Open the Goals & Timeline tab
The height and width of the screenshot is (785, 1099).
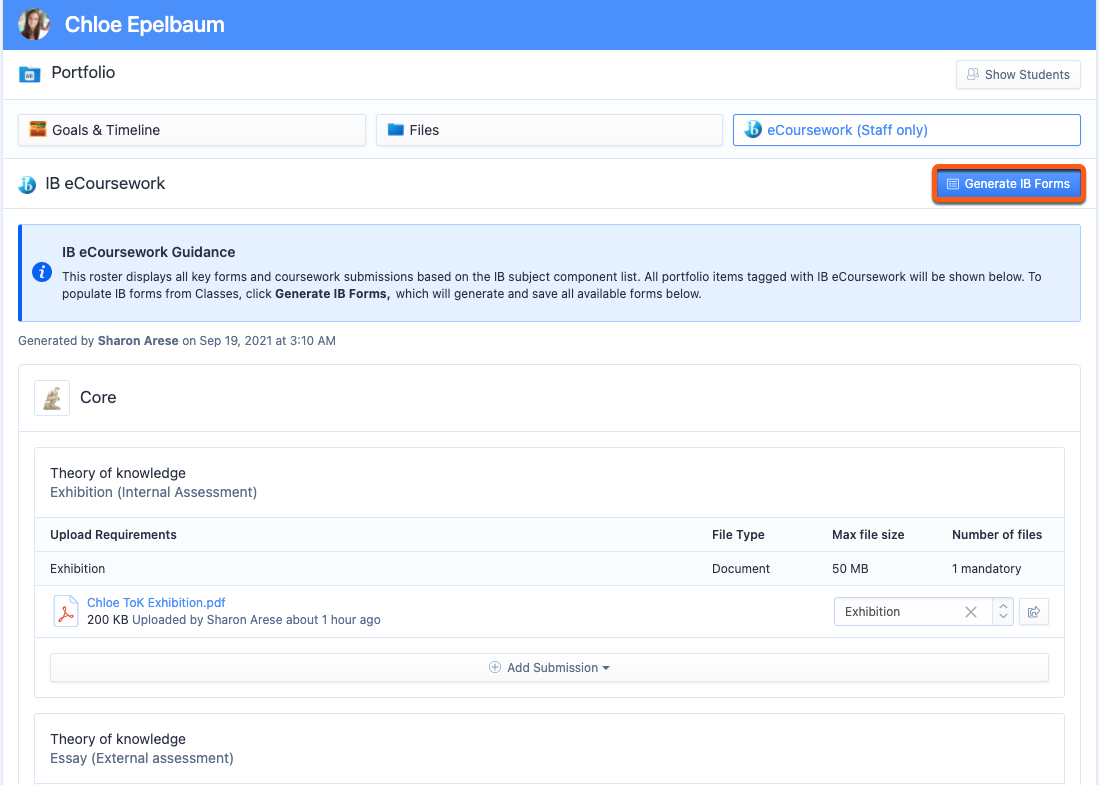(192, 130)
